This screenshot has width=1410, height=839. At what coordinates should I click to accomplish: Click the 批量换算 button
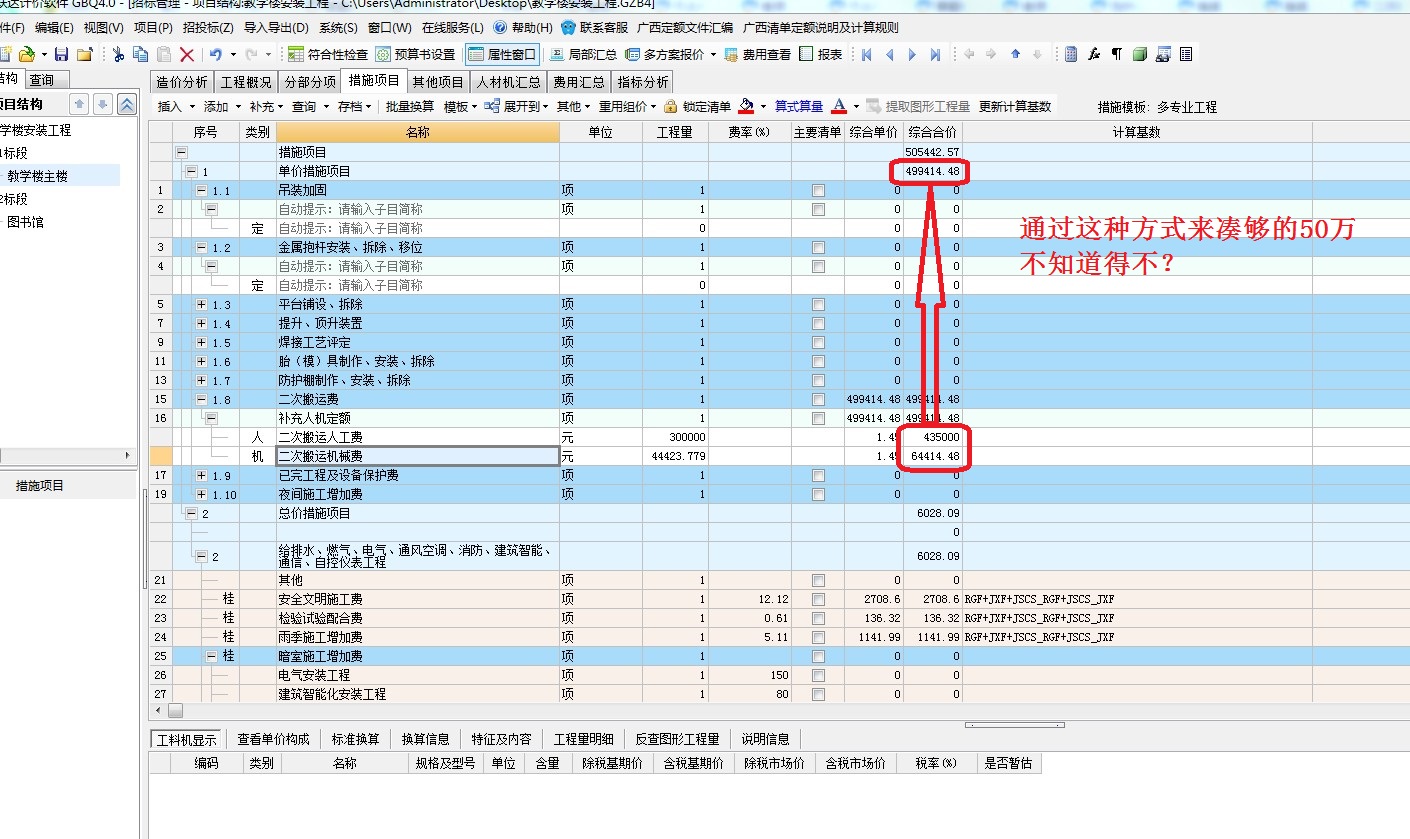pyautogui.click(x=410, y=106)
